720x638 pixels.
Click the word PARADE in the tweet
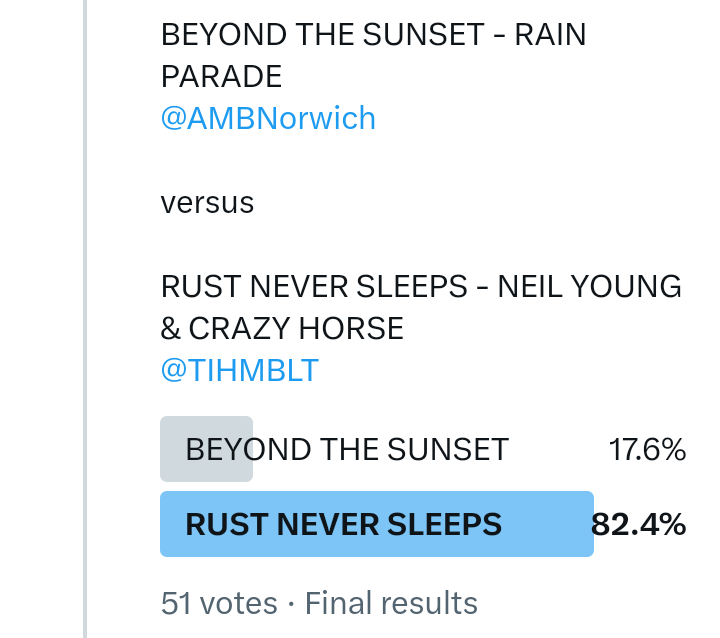coord(221,77)
